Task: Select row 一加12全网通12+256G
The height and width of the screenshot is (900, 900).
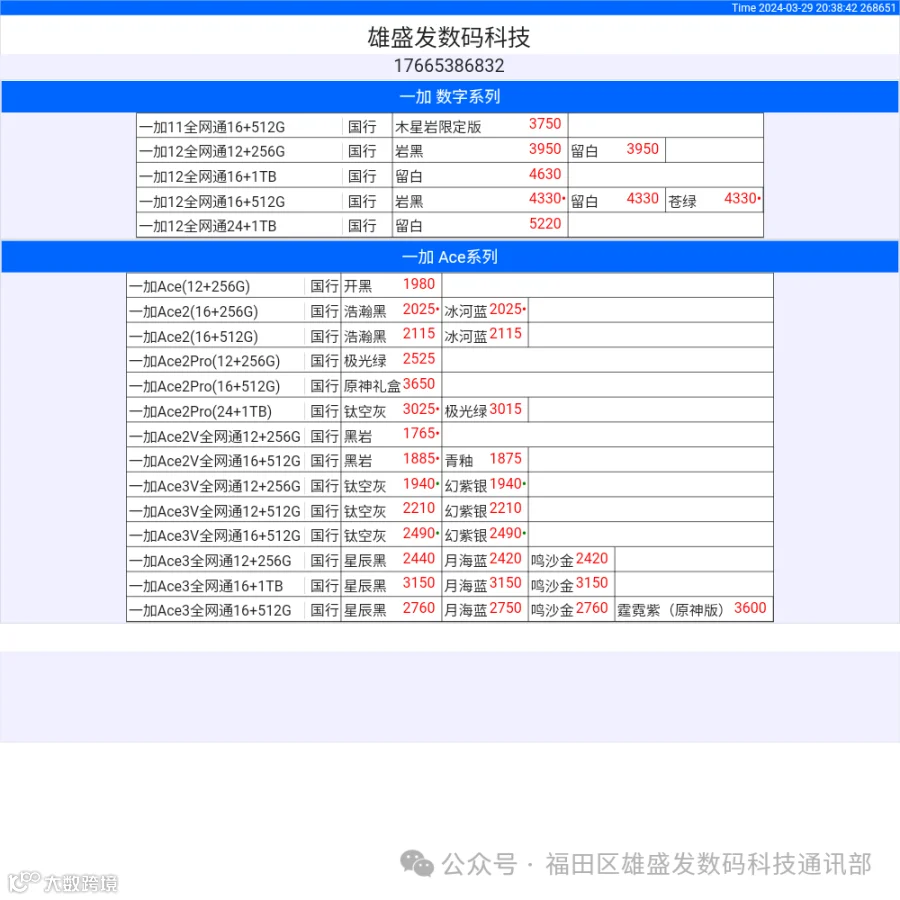Action: point(450,150)
